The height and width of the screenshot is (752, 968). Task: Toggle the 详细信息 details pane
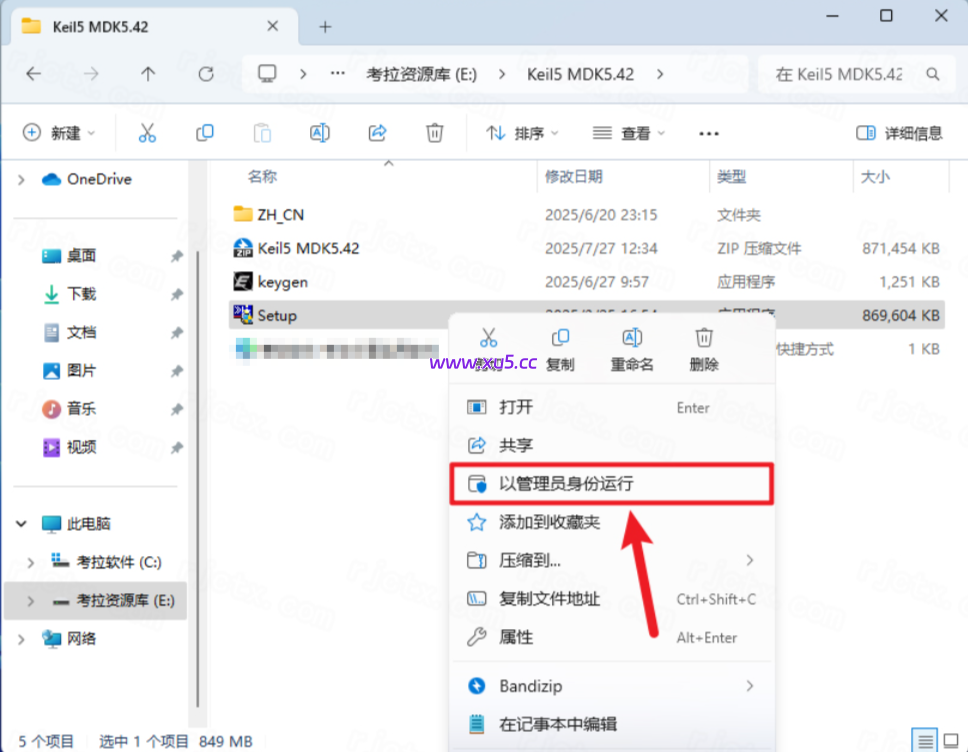898,132
